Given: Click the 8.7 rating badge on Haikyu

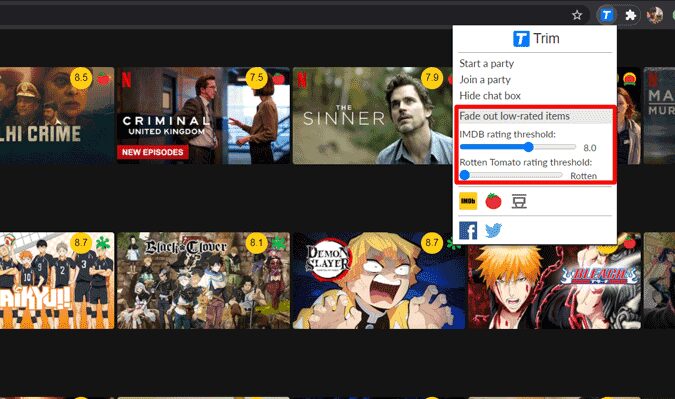Looking at the screenshot, I should 81,243.
